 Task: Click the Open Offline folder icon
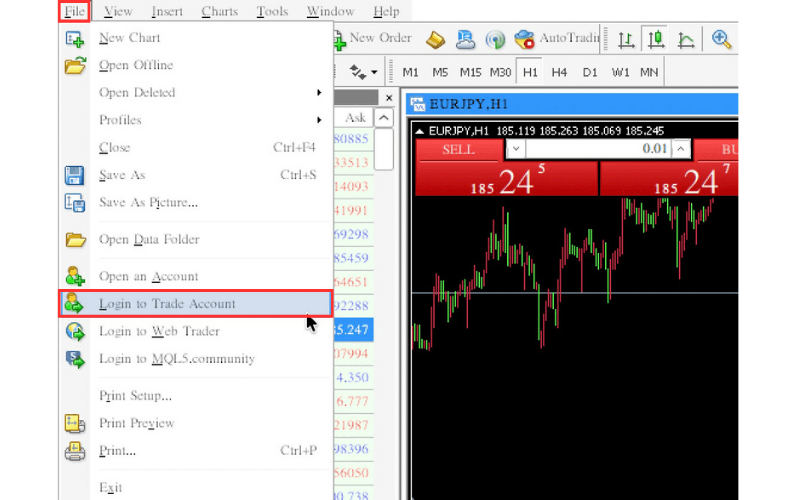pyautogui.click(x=75, y=65)
